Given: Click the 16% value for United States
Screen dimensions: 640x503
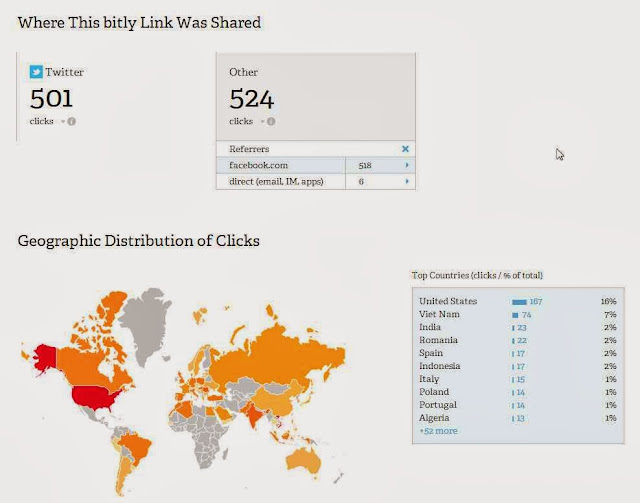Looking at the screenshot, I should (x=609, y=301).
